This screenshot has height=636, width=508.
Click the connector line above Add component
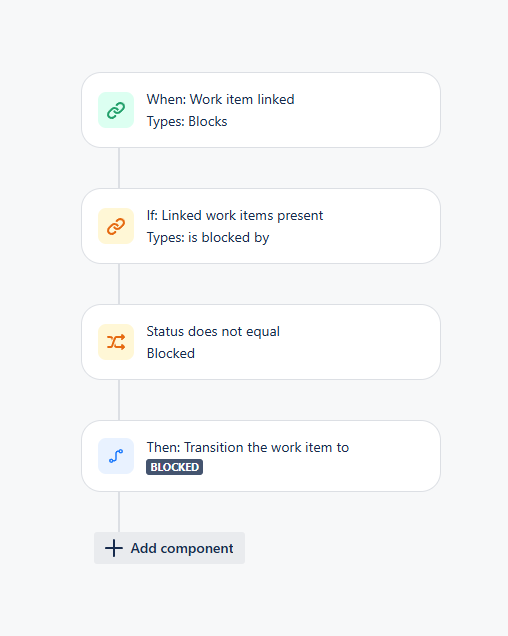click(x=119, y=512)
